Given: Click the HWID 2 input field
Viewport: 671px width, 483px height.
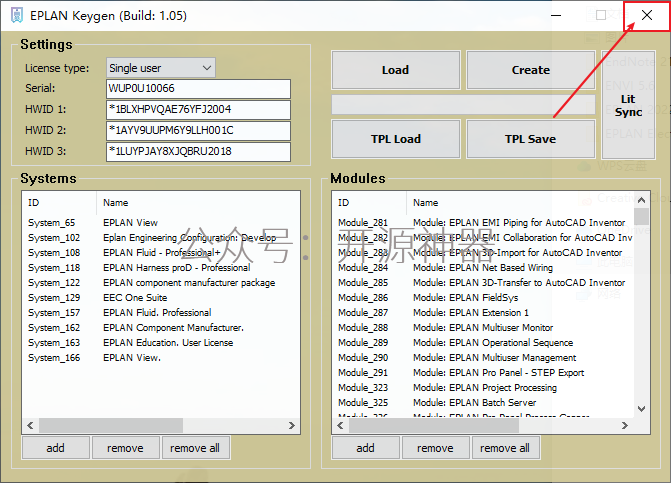Looking at the screenshot, I should [198, 130].
